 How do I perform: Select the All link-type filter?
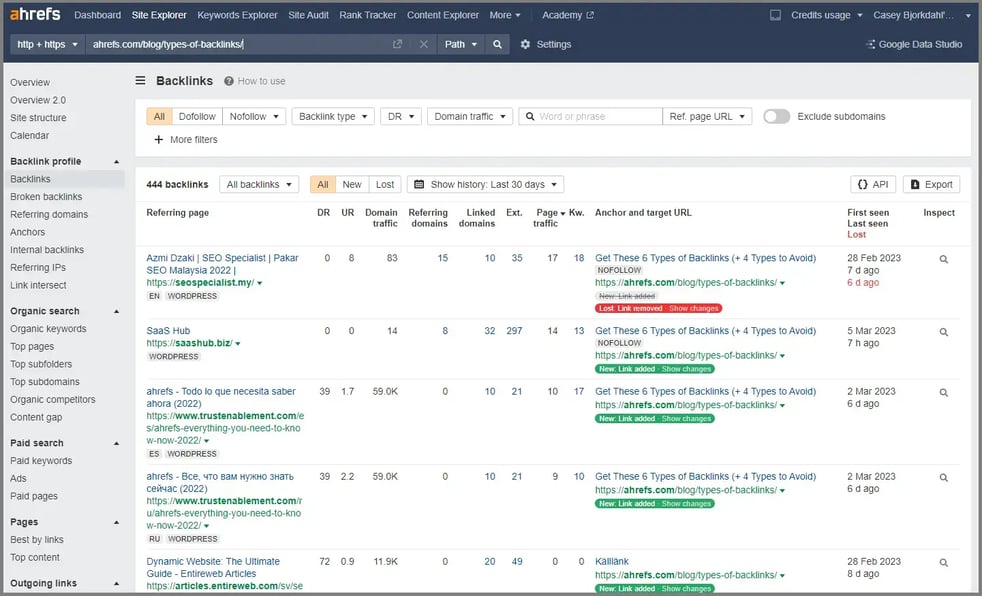[159, 116]
